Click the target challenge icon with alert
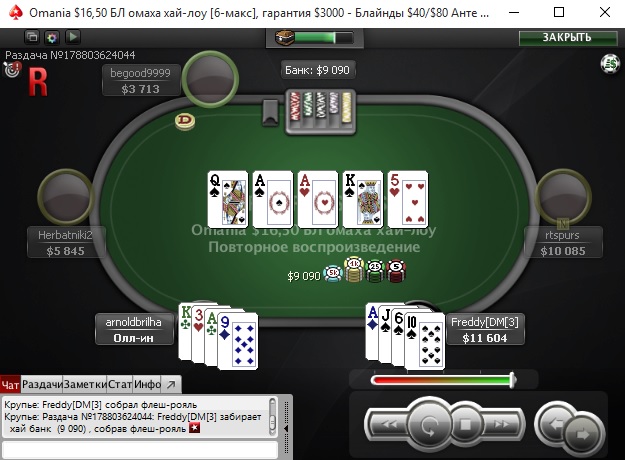Viewport: 625px width, 460px height. click(12, 69)
